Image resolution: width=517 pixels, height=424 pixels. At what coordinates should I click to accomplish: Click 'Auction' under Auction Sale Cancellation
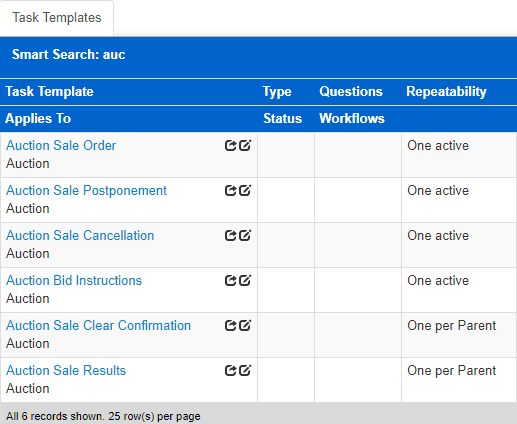point(28,253)
